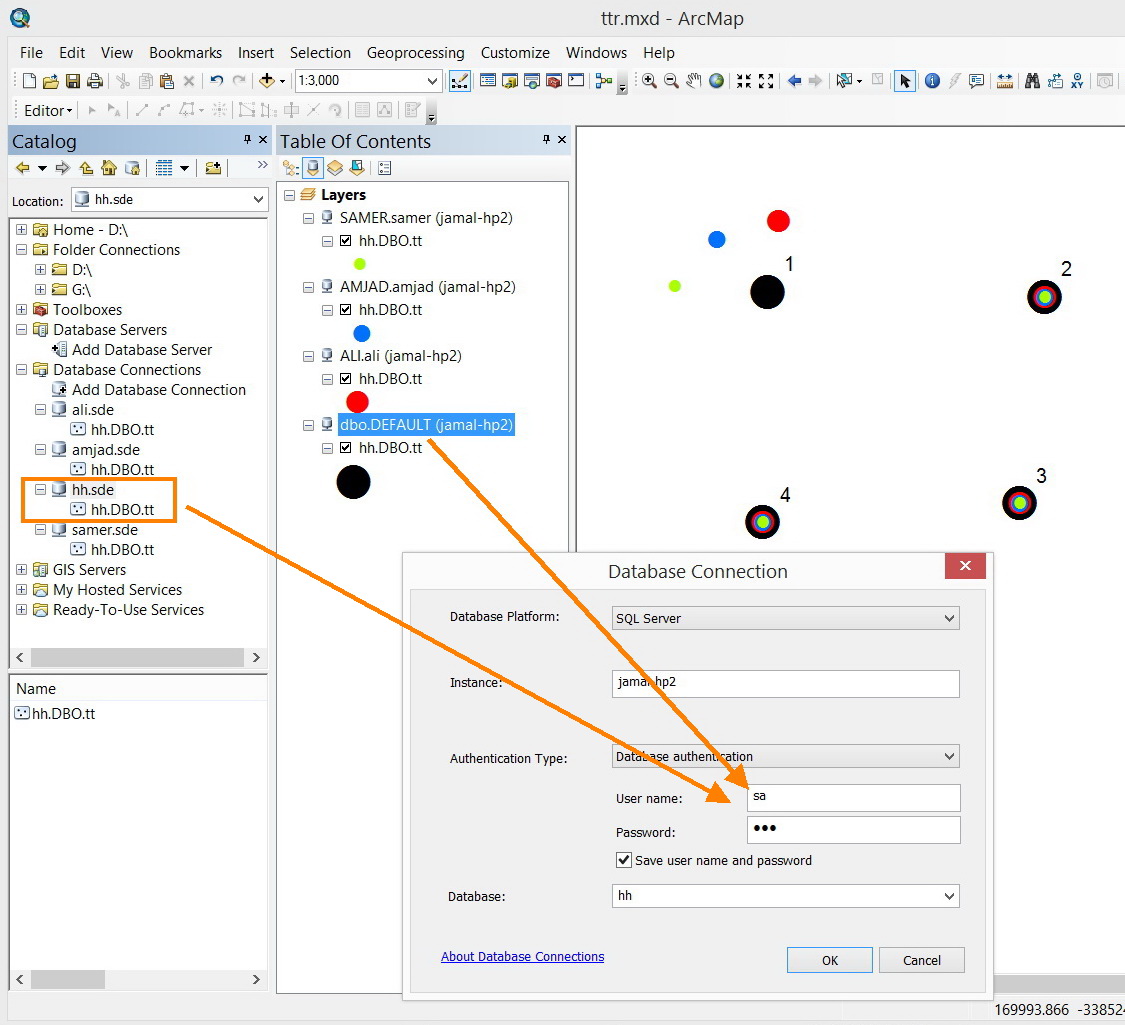Screen dimensions: 1125x1025
Task: Click Add Database Server in Catalog
Action: click(x=142, y=349)
